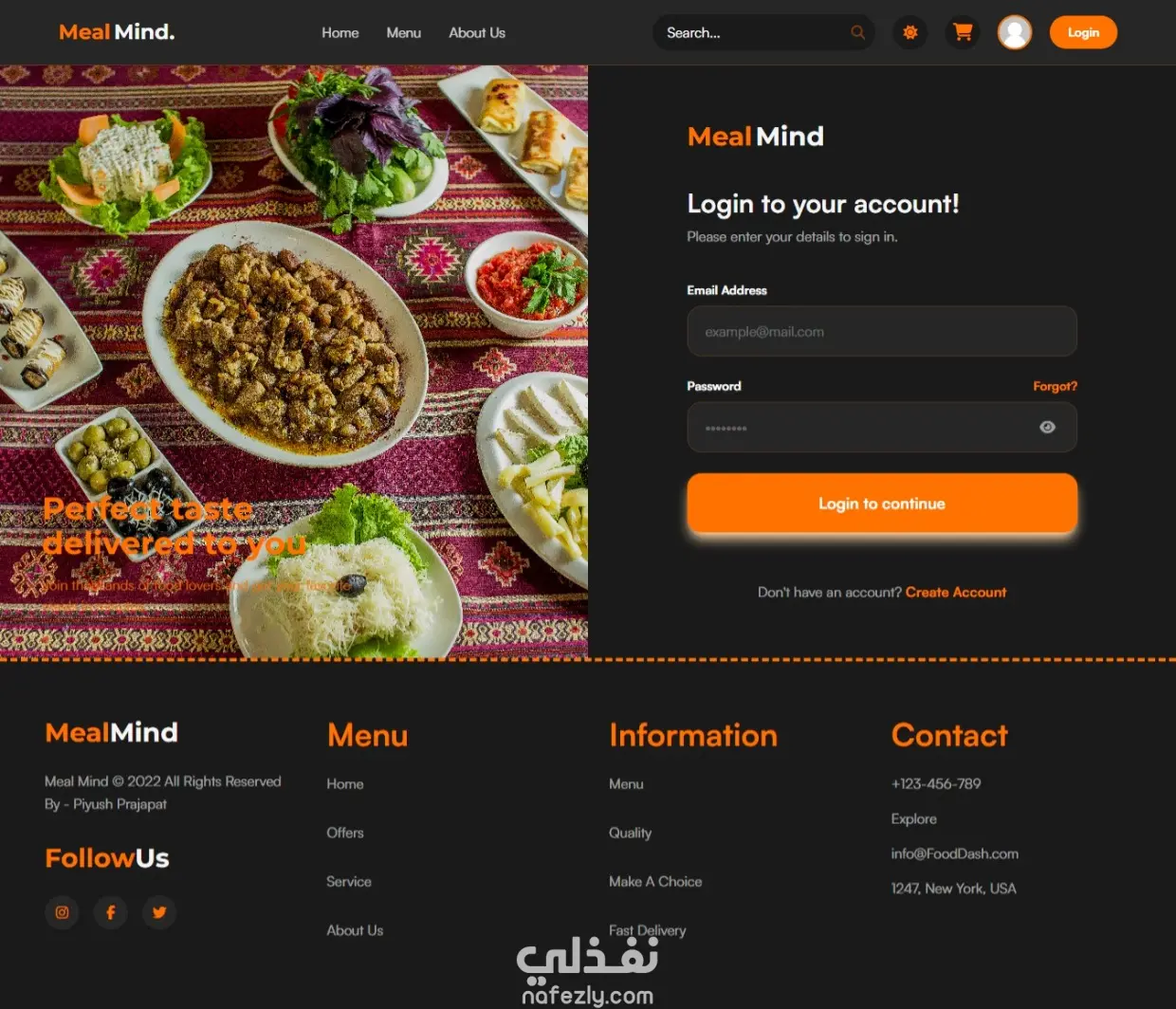
Task: Show password with the eye icon
Action: point(1047,427)
